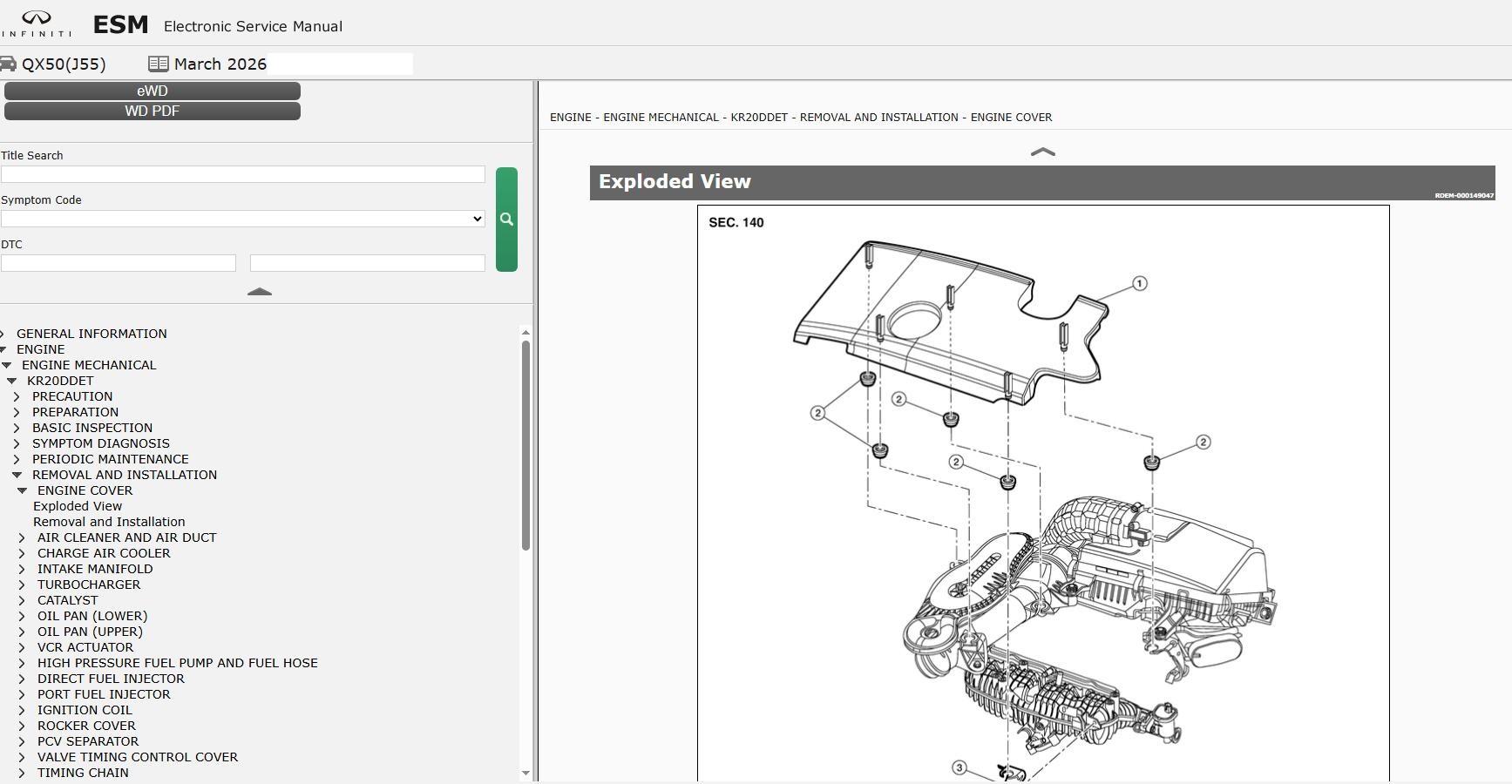Select INTAKE MANIFOLD item
1512x784 pixels.
tap(95, 569)
